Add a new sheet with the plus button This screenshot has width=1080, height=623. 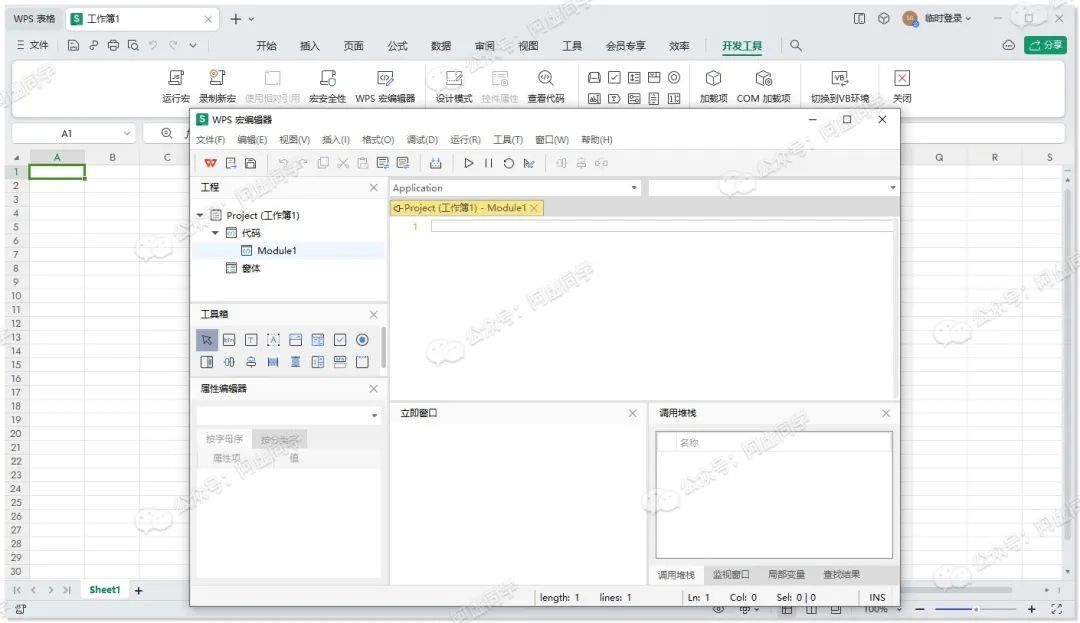(x=138, y=591)
